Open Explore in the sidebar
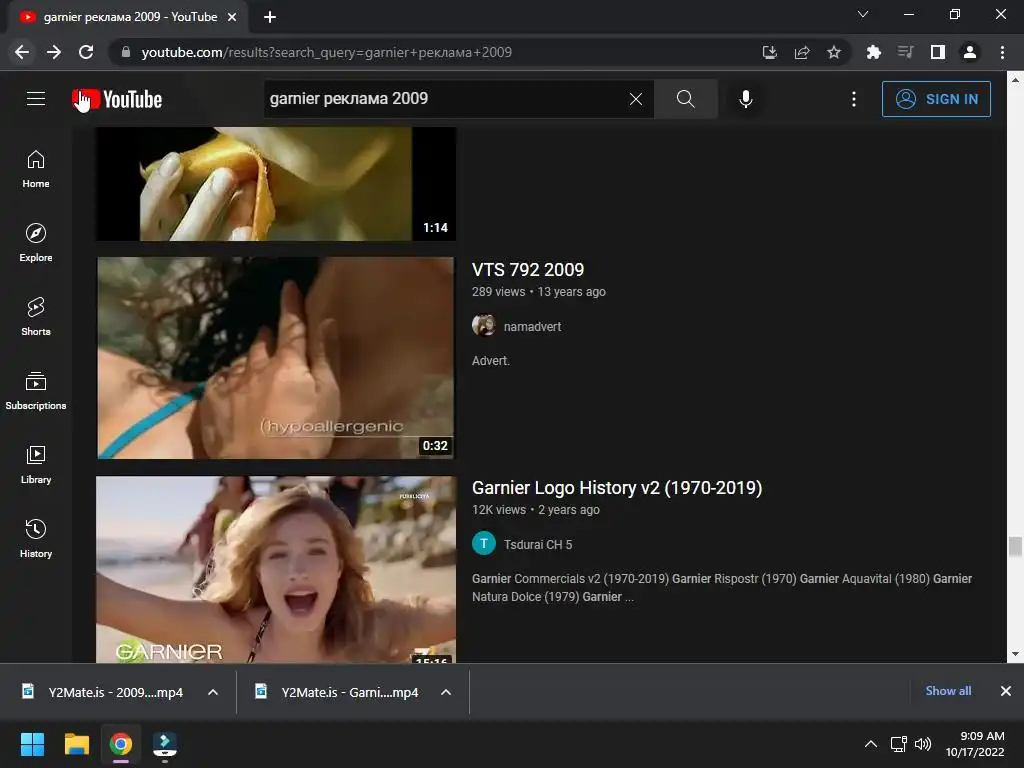The image size is (1024, 768). pyautogui.click(x=36, y=243)
